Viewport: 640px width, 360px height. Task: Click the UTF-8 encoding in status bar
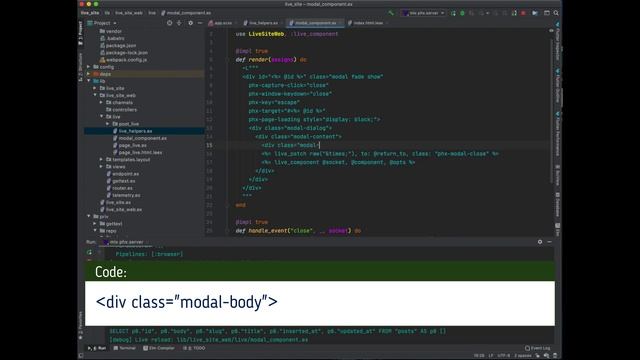[x=503, y=356]
